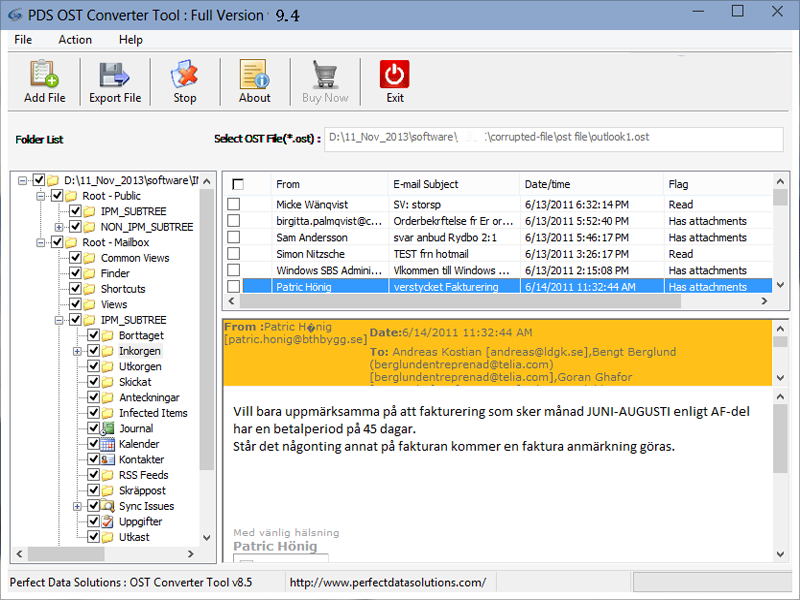Image resolution: width=800 pixels, height=600 pixels.
Task: Uncheck the Borttaget folder checkbox
Action: (x=93, y=336)
